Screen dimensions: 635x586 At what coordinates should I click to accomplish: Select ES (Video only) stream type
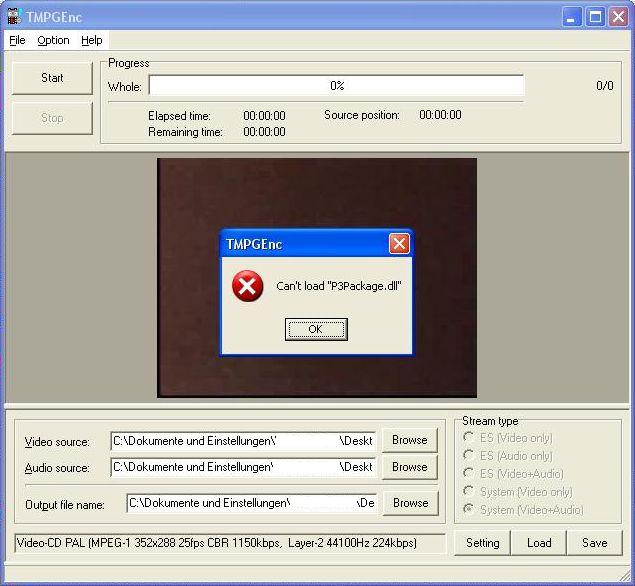(x=507, y=438)
